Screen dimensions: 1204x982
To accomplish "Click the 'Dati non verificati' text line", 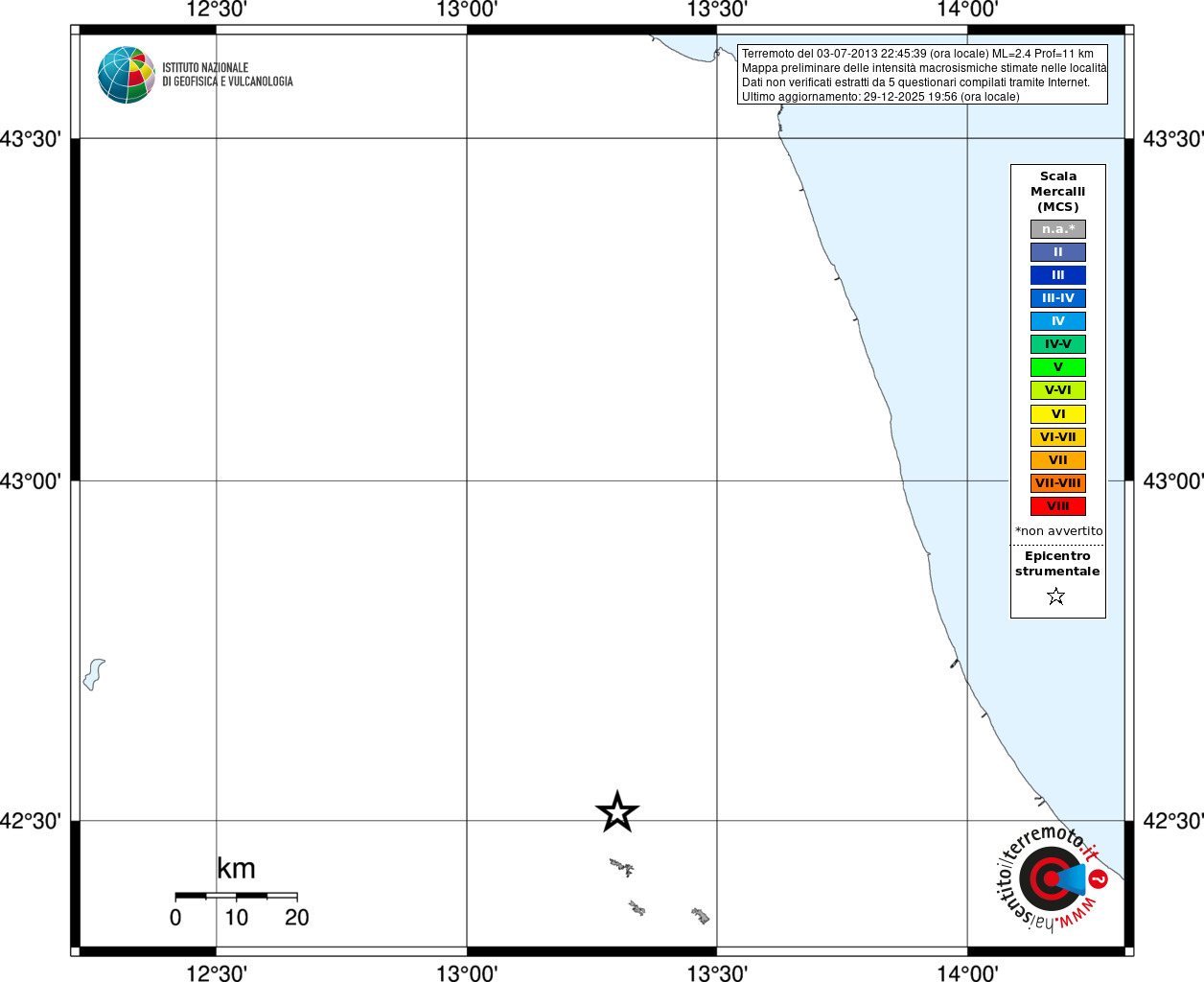I will point(915,82).
